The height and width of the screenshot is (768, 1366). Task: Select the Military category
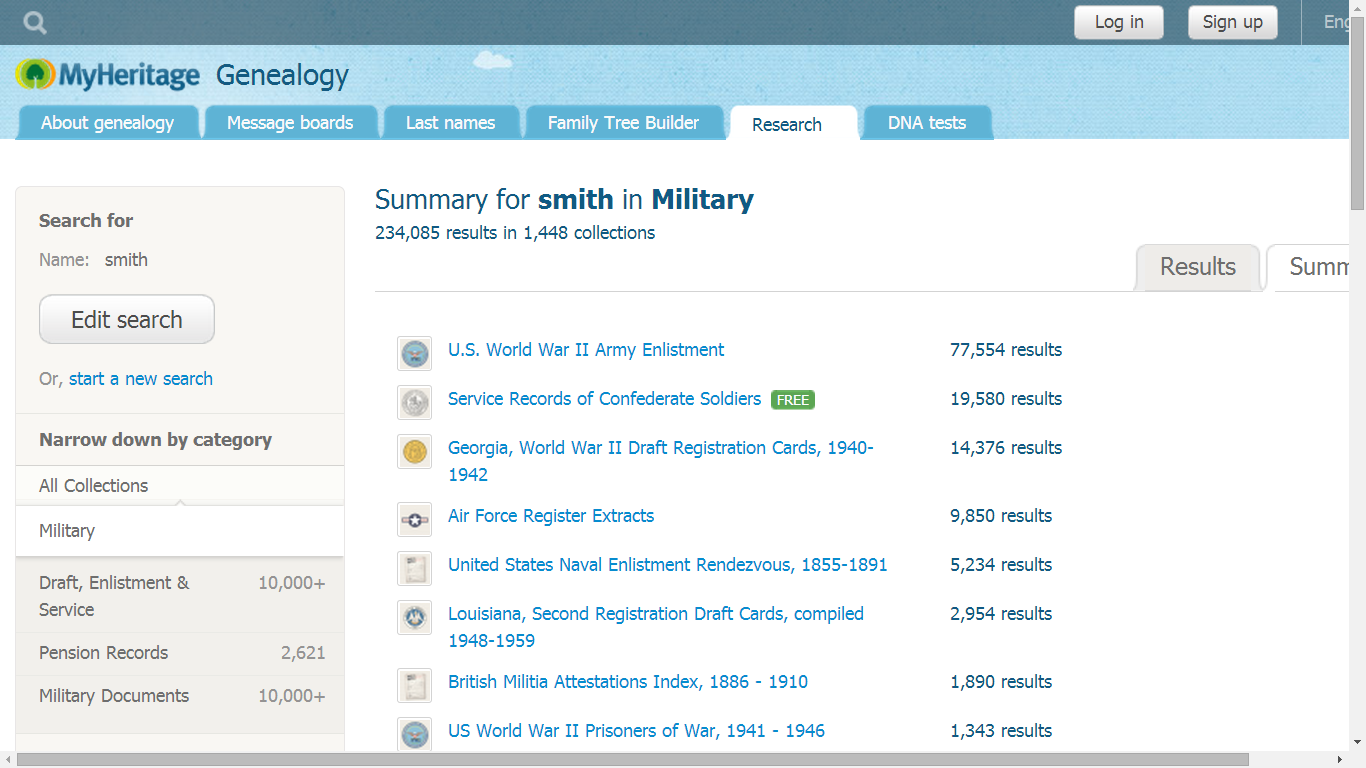[x=180, y=531]
